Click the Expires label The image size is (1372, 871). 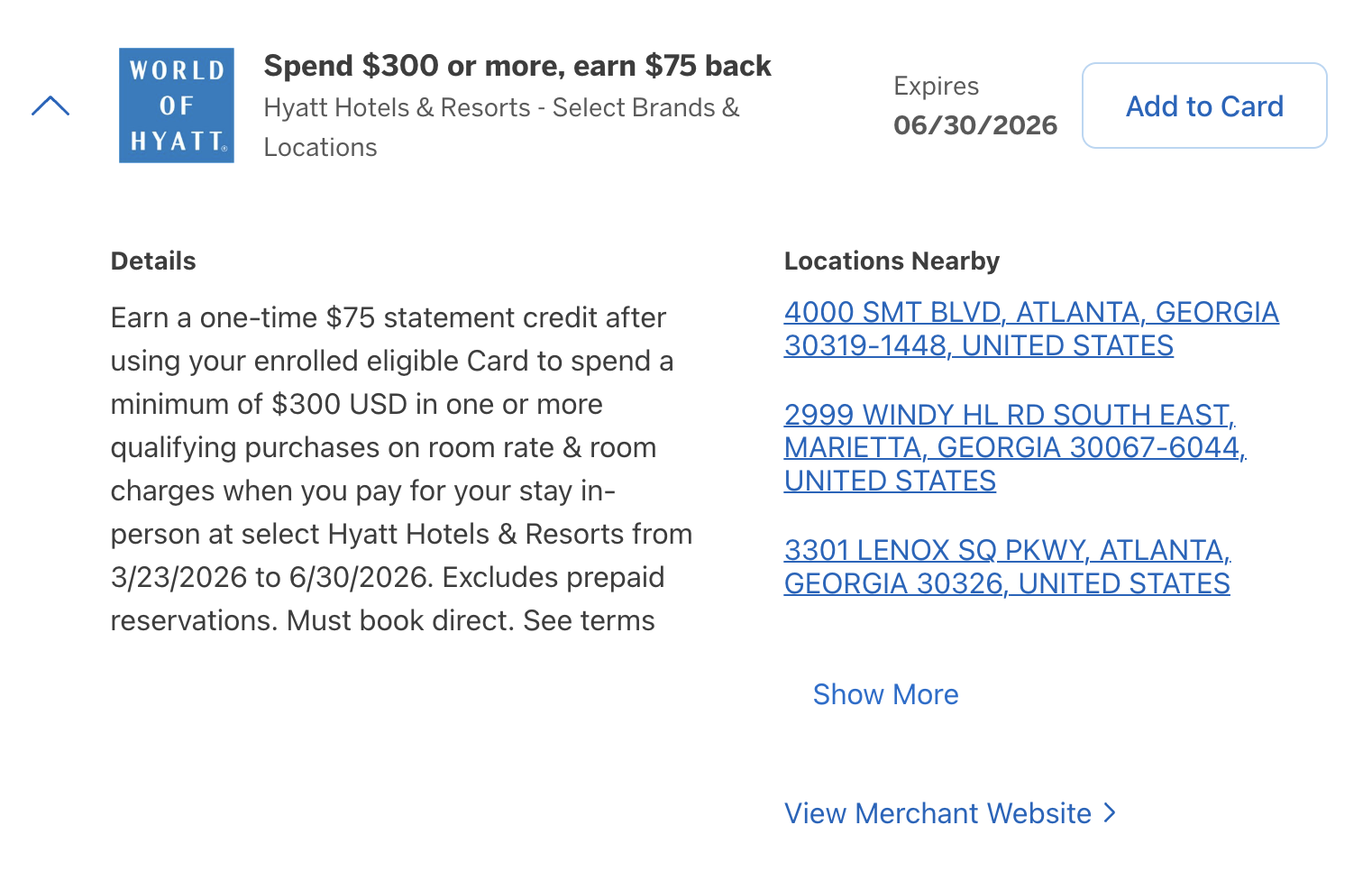coord(936,87)
